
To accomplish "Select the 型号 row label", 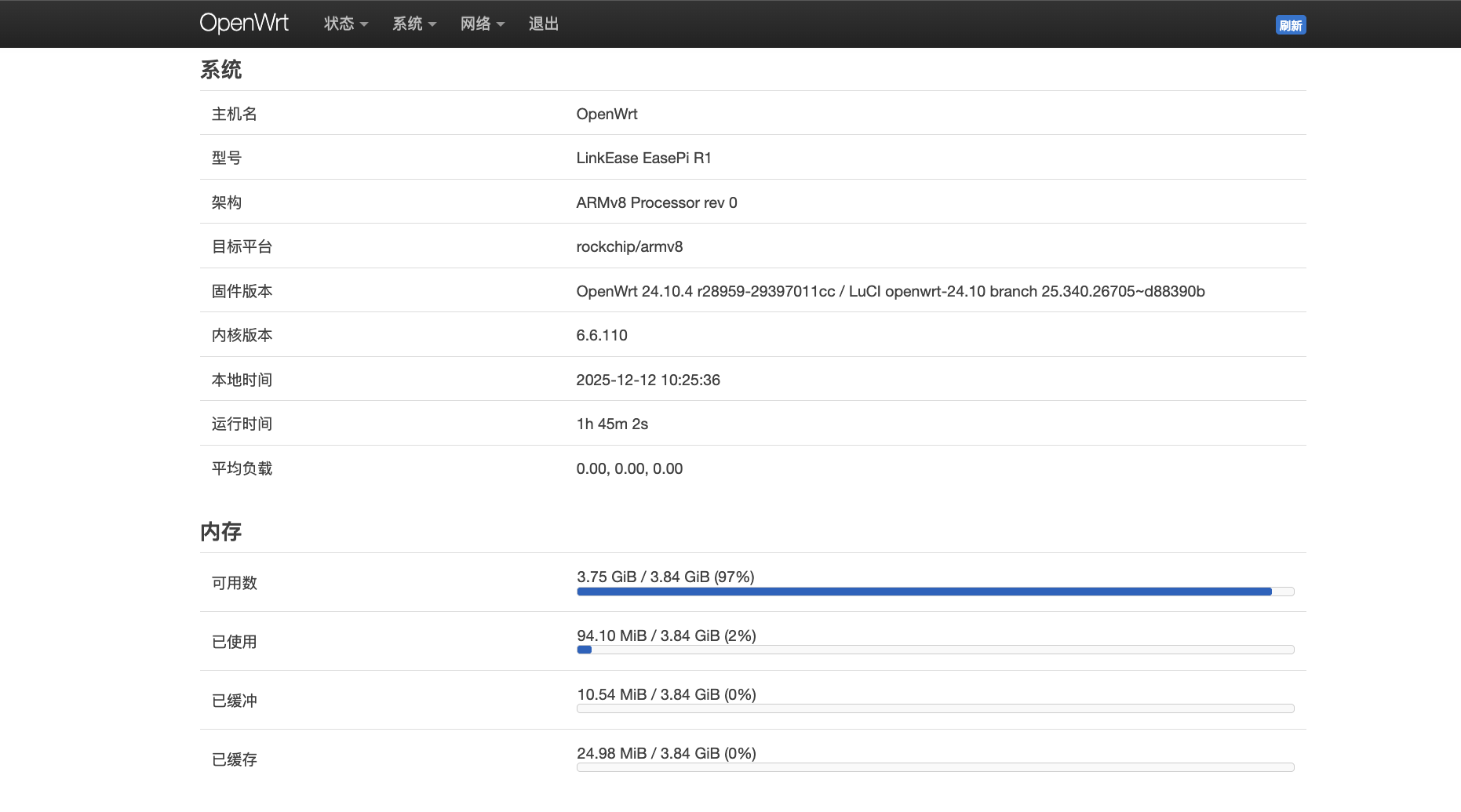I will [x=227, y=158].
